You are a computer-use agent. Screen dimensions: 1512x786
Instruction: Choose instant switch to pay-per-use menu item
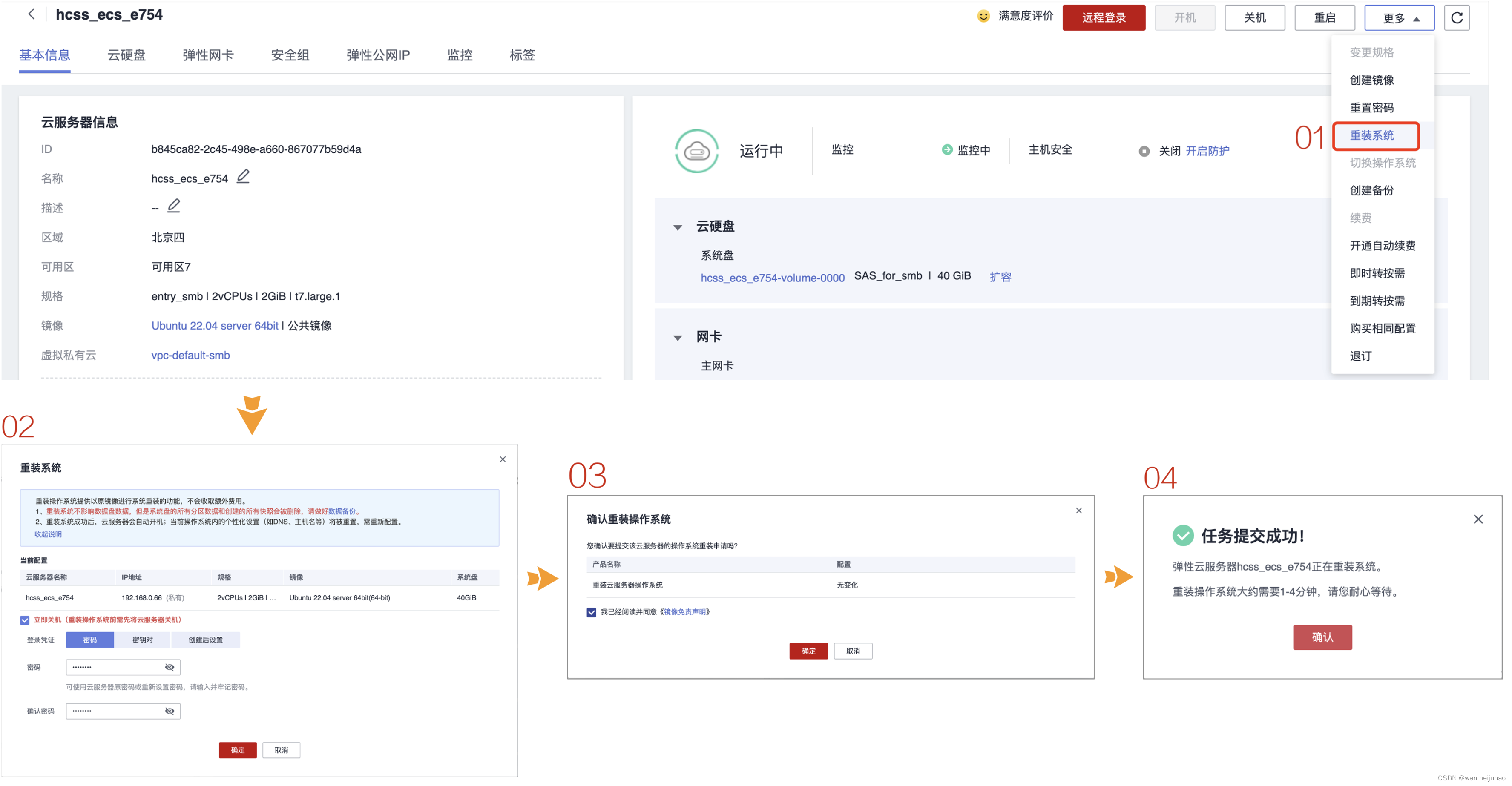coord(1377,273)
